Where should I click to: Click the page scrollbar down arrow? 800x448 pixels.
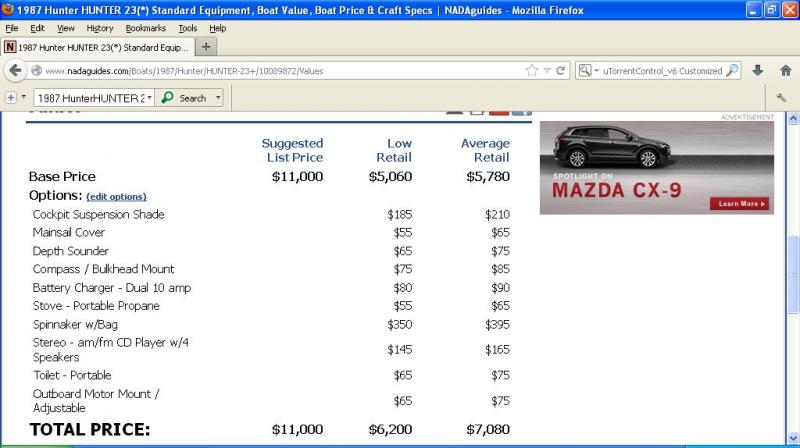pyautogui.click(x=793, y=437)
